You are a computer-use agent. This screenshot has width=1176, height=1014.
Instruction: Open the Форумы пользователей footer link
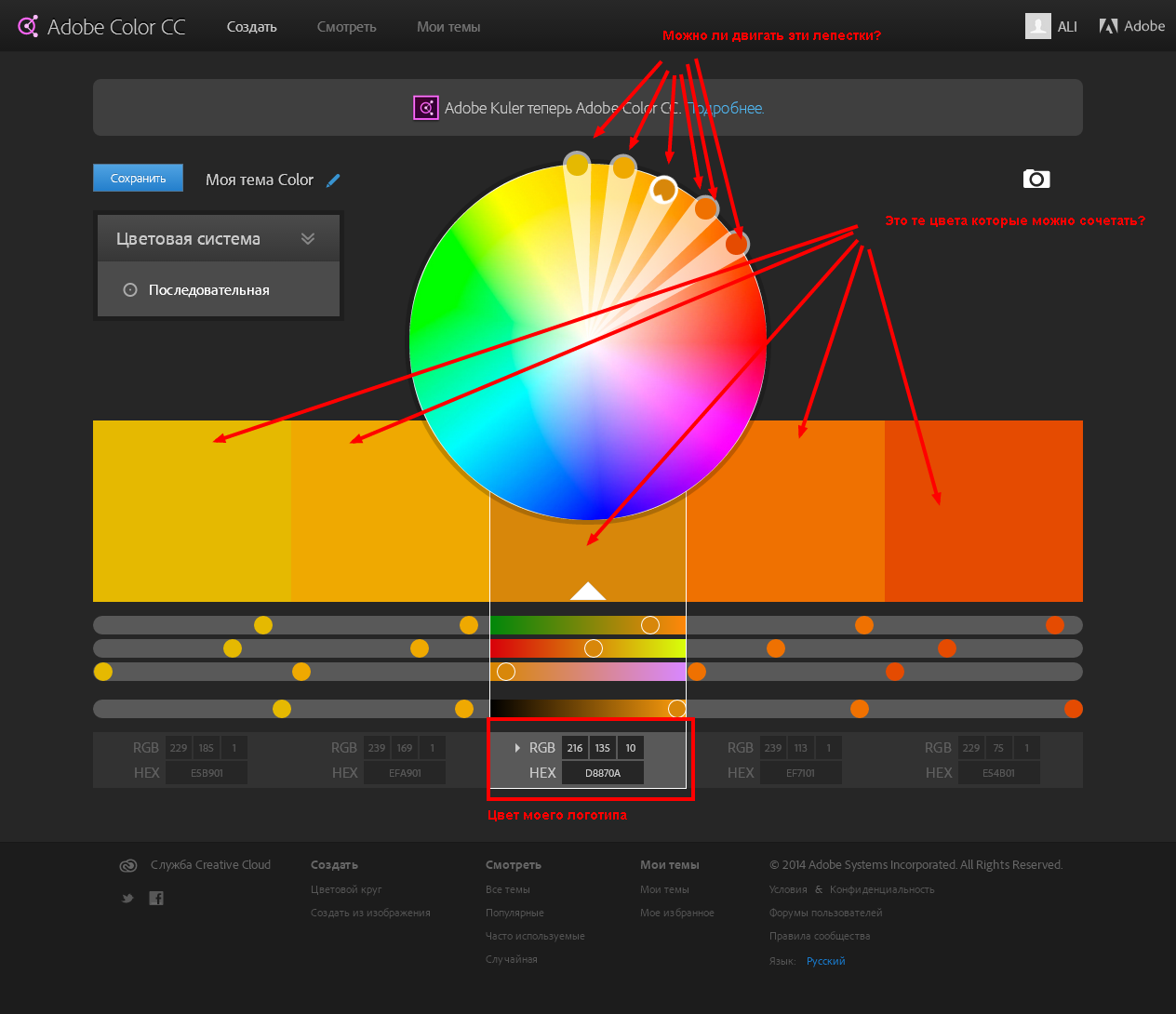coord(826,913)
